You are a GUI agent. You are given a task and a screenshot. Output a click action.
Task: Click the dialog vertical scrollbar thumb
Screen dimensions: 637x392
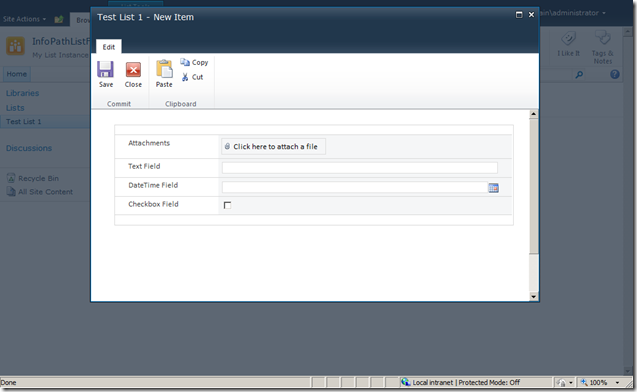(533, 186)
